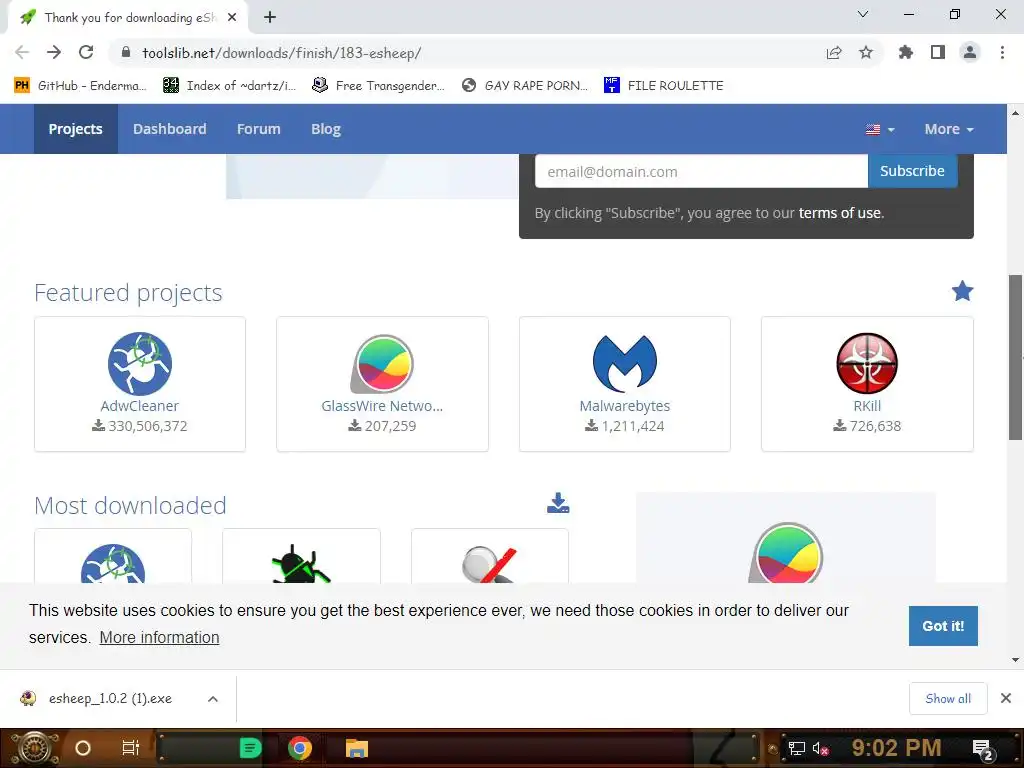
Task: Open the GitHub Enderman bookmark
Action: (x=80, y=86)
